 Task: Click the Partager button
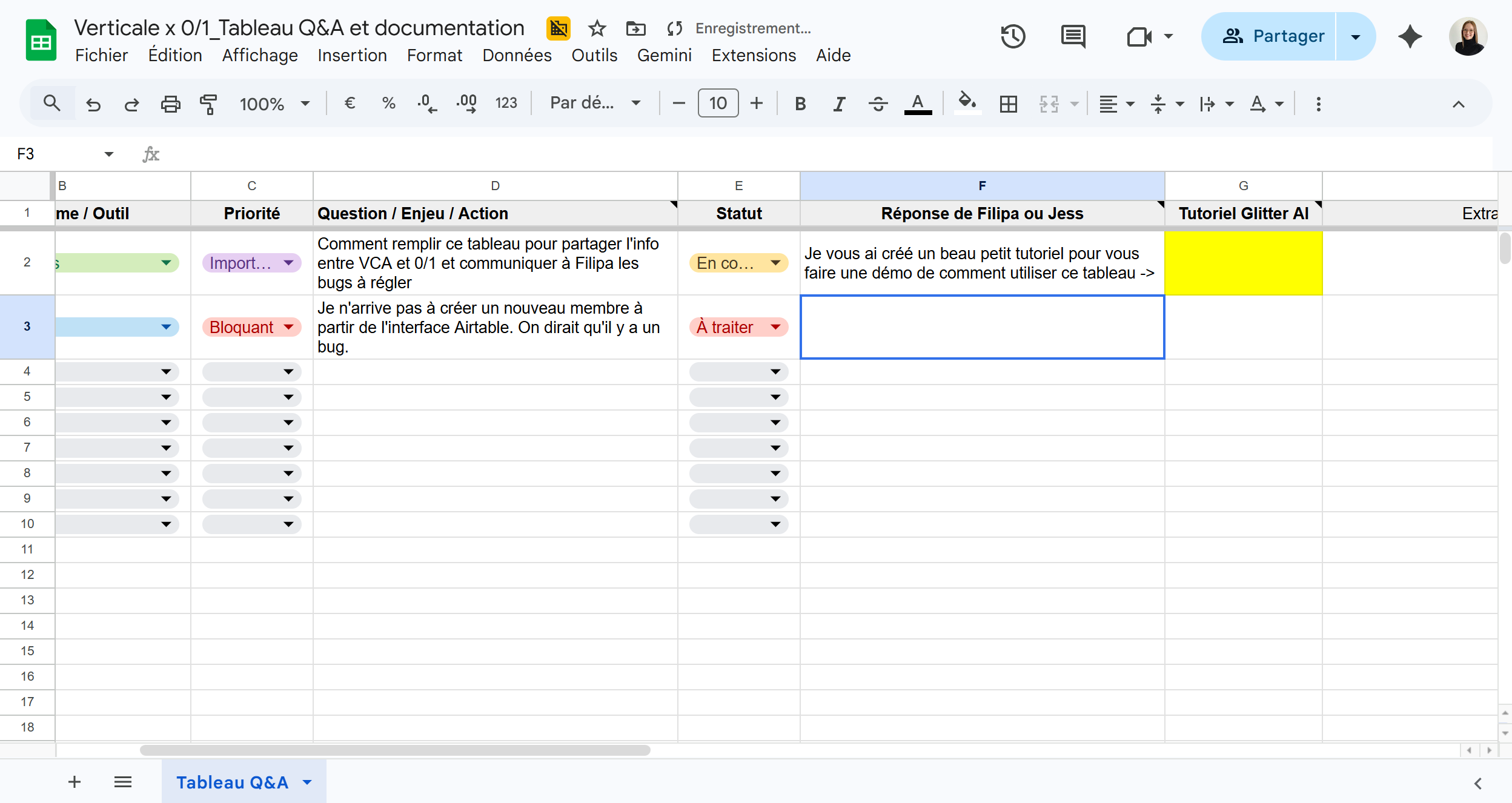tap(1271, 36)
